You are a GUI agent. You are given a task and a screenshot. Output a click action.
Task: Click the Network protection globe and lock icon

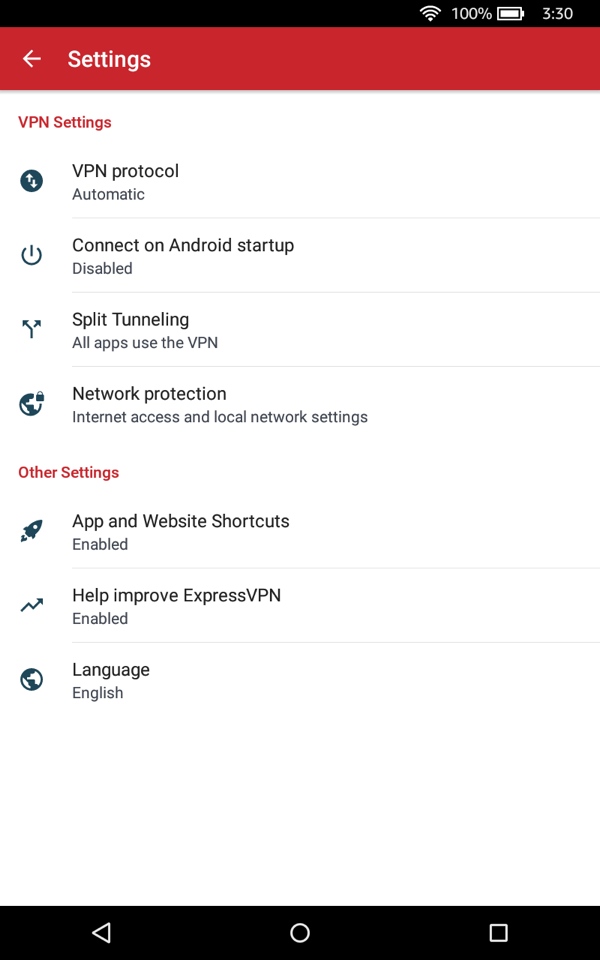click(31, 404)
